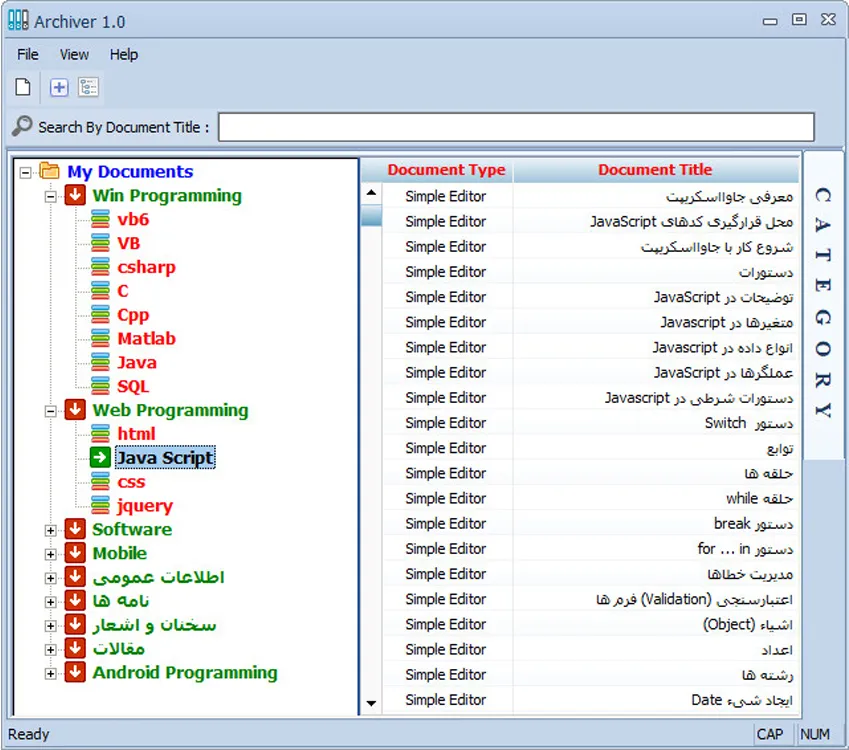Image resolution: width=849 pixels, height=750 pixels.
Task: Sort by the Document Title column header
Action: 655,170
